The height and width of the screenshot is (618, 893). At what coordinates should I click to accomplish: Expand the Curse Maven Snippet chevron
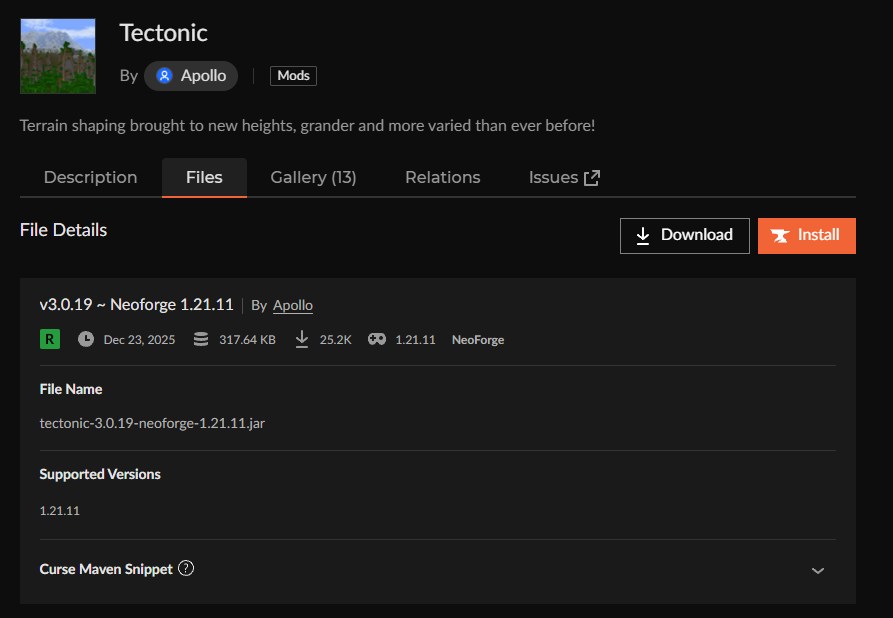click(817, 570)
